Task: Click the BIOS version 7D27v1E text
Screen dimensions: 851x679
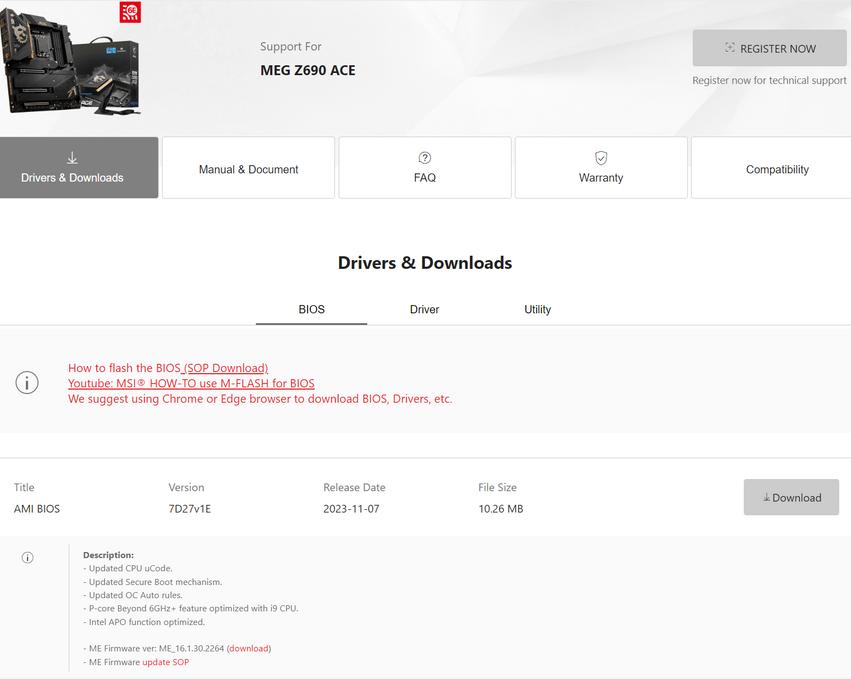Action: 189,509
